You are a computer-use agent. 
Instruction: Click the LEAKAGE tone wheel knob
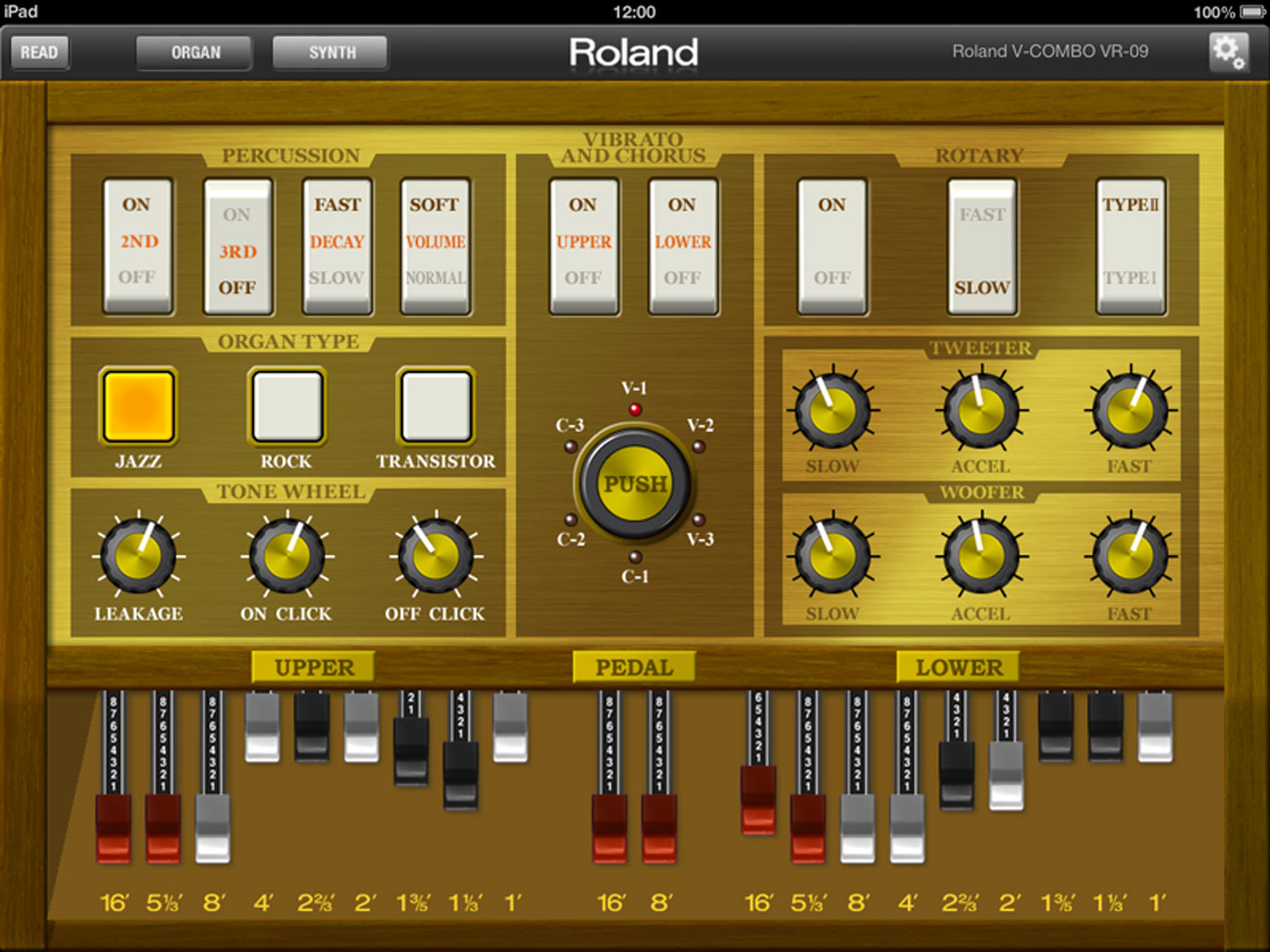[138, 555]
